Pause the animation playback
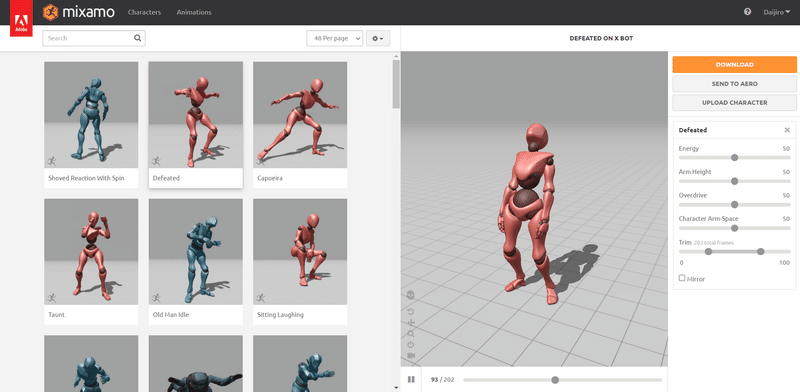 (x=411, y=379)
